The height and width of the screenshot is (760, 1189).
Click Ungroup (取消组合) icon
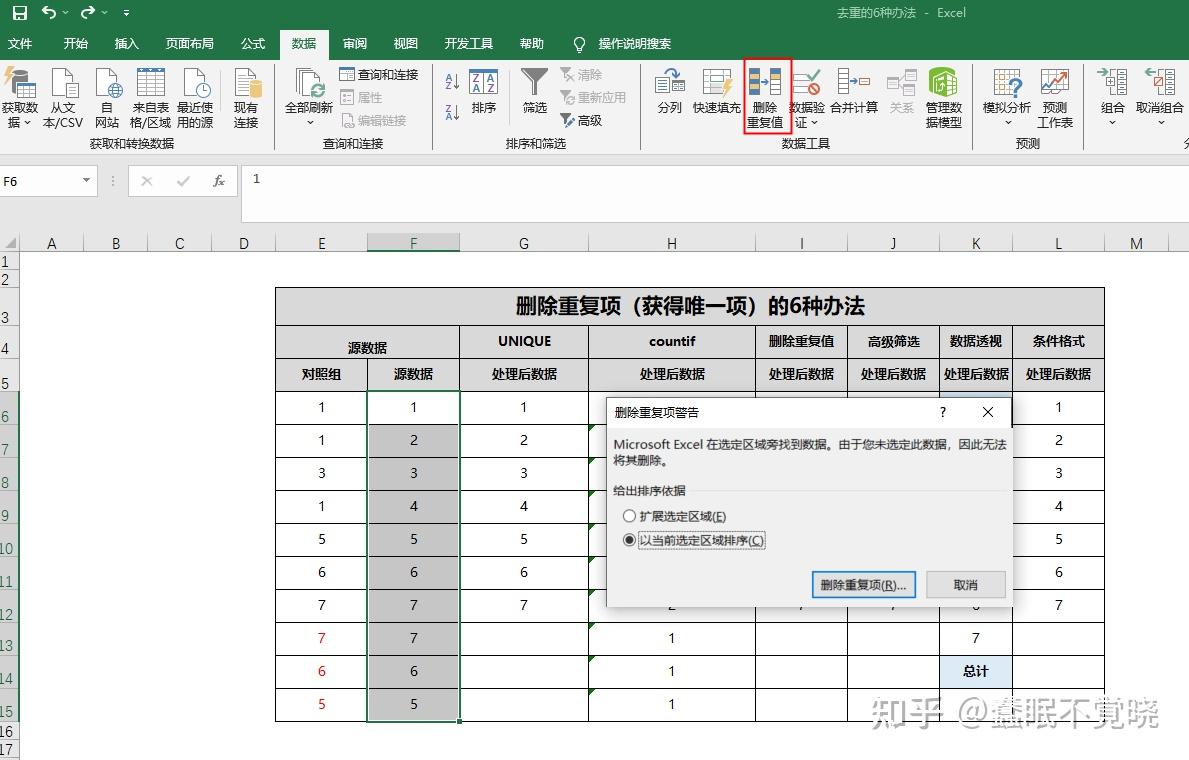click(1159, 82)
